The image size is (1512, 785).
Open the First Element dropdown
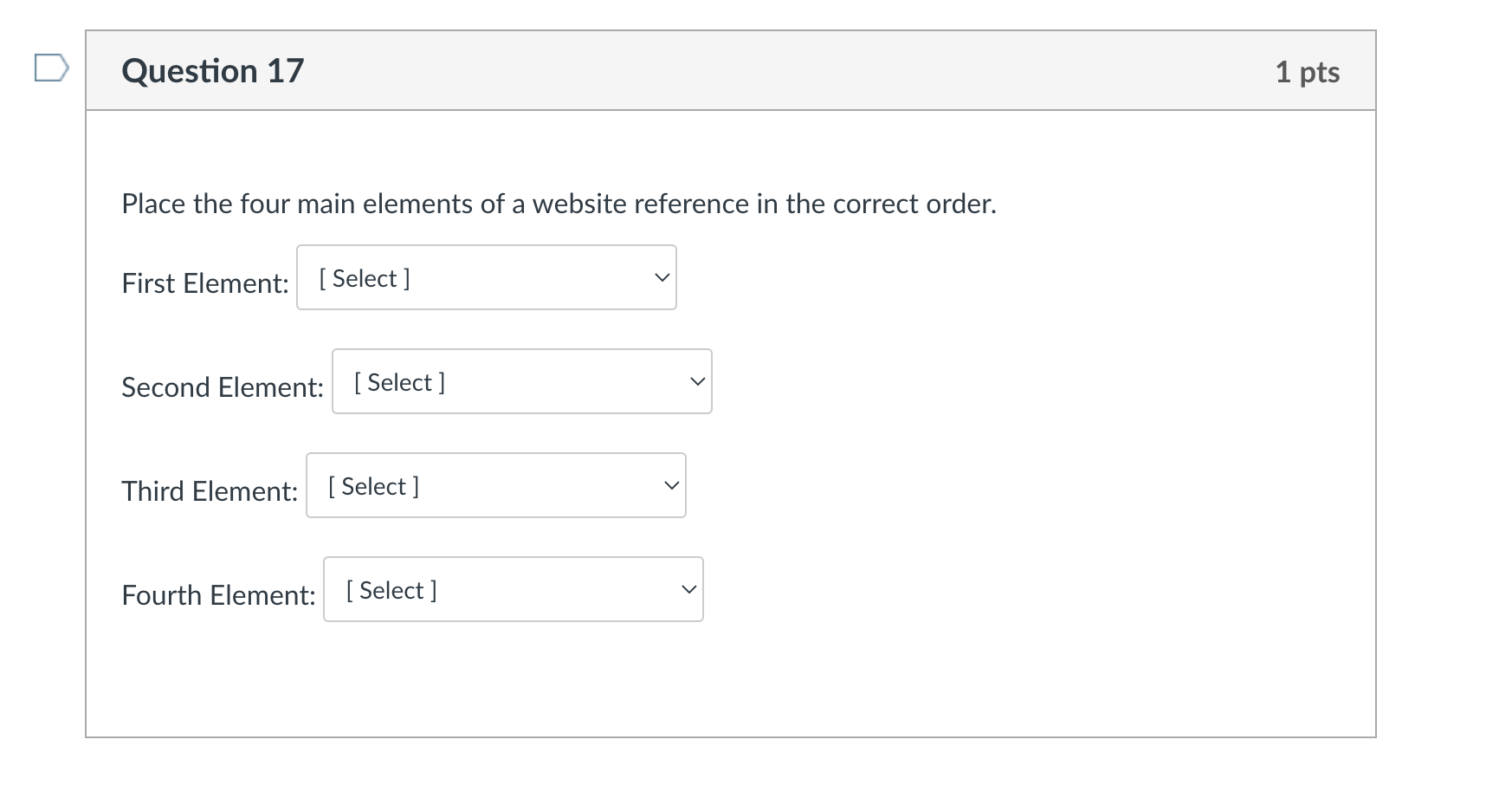point(487,277)
